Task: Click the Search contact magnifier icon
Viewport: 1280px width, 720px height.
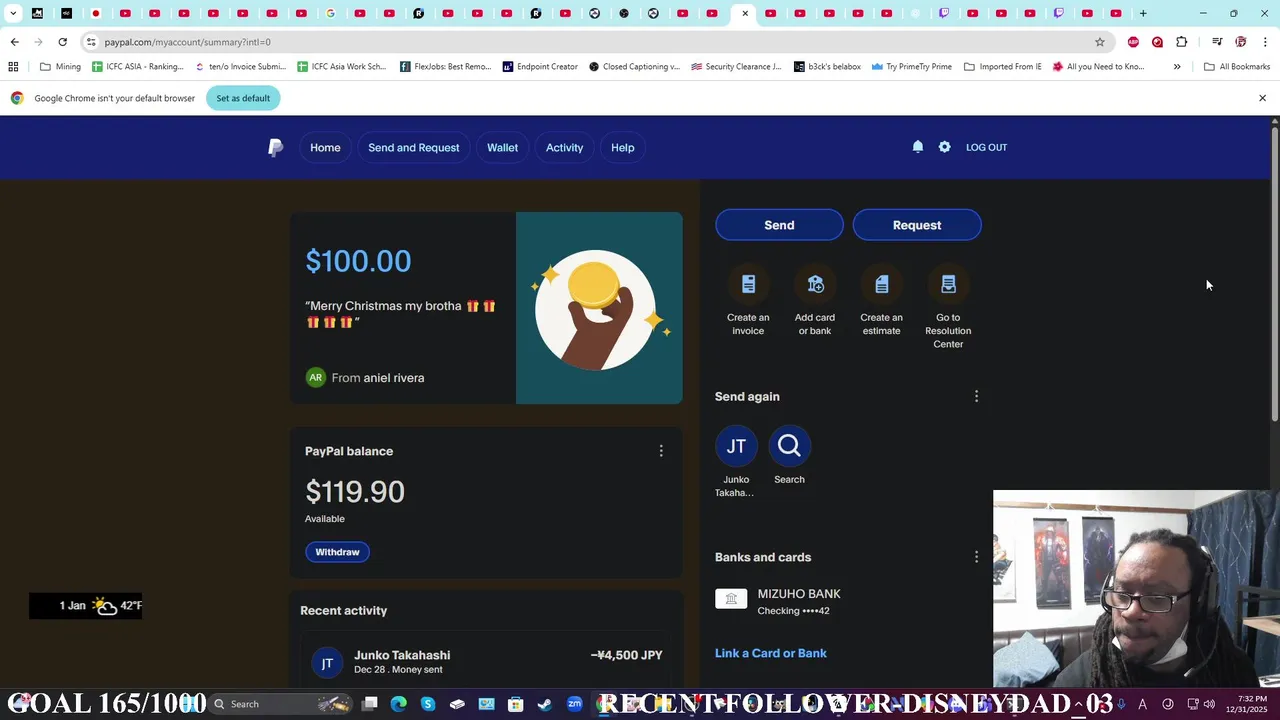Action: coord(789,446)
